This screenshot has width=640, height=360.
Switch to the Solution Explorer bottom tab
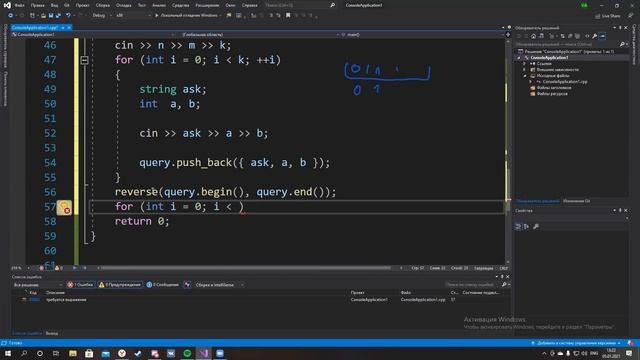coord(537,201)
